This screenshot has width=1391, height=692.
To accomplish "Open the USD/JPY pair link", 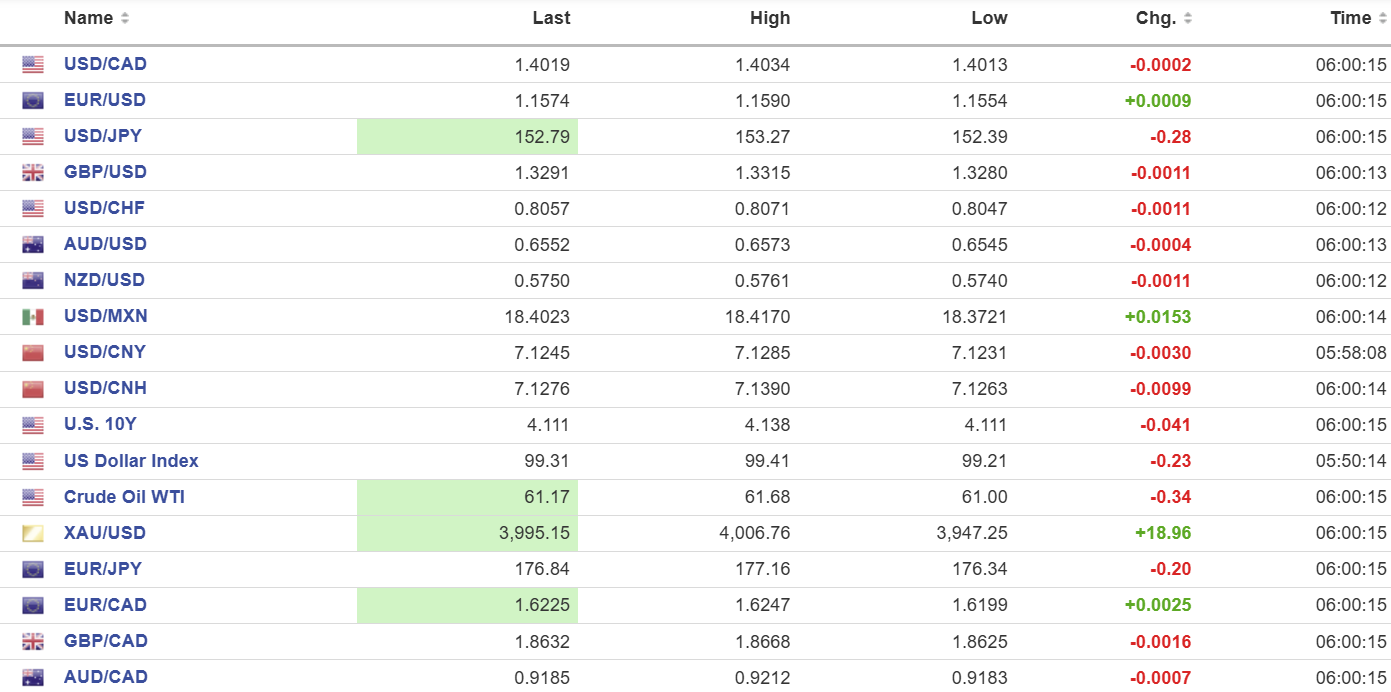I will click(103, 136).
